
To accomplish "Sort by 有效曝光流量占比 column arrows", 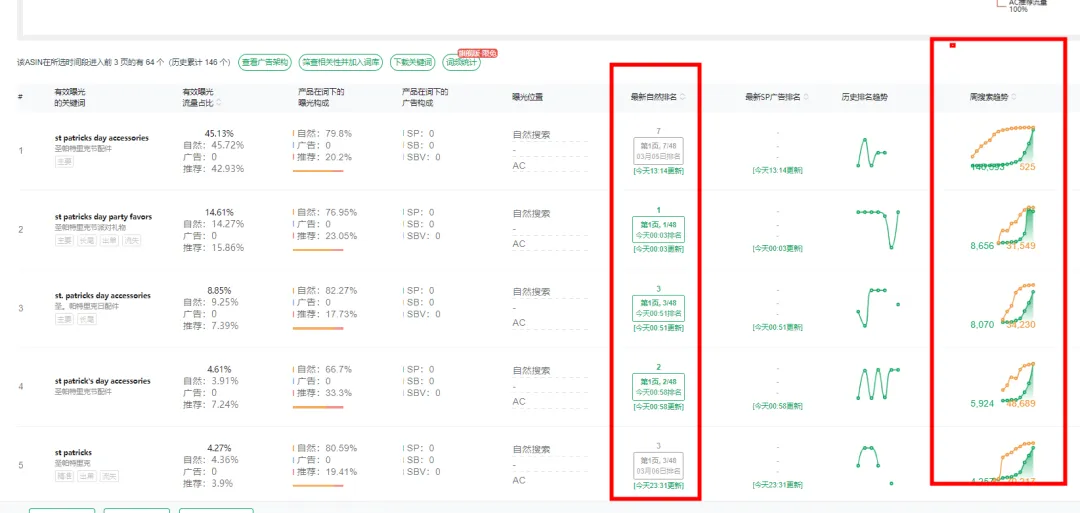I will tap(219, 103).
